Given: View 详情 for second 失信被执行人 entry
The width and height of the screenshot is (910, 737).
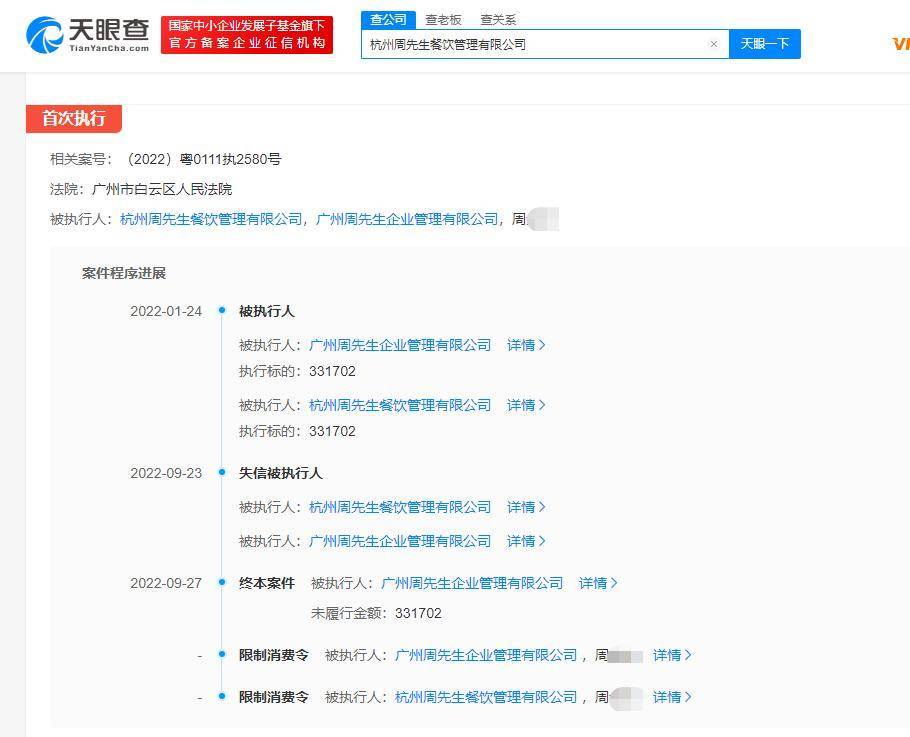Looking at the screenshot, I should coord(526,541).
